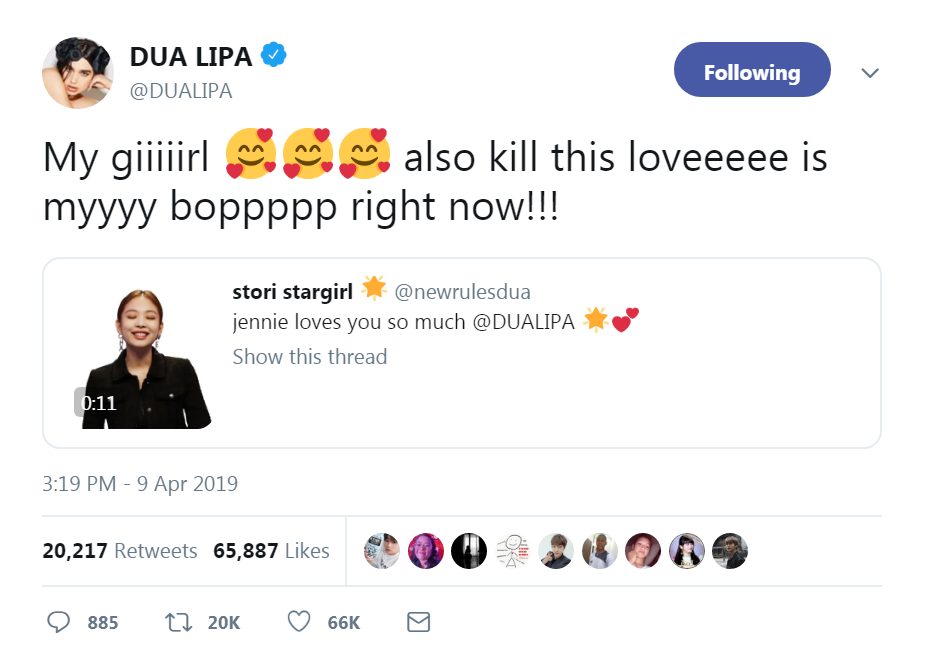View the 20,217 Retweets list
This screenshot has width=935, height=657.
click(120, 550)
